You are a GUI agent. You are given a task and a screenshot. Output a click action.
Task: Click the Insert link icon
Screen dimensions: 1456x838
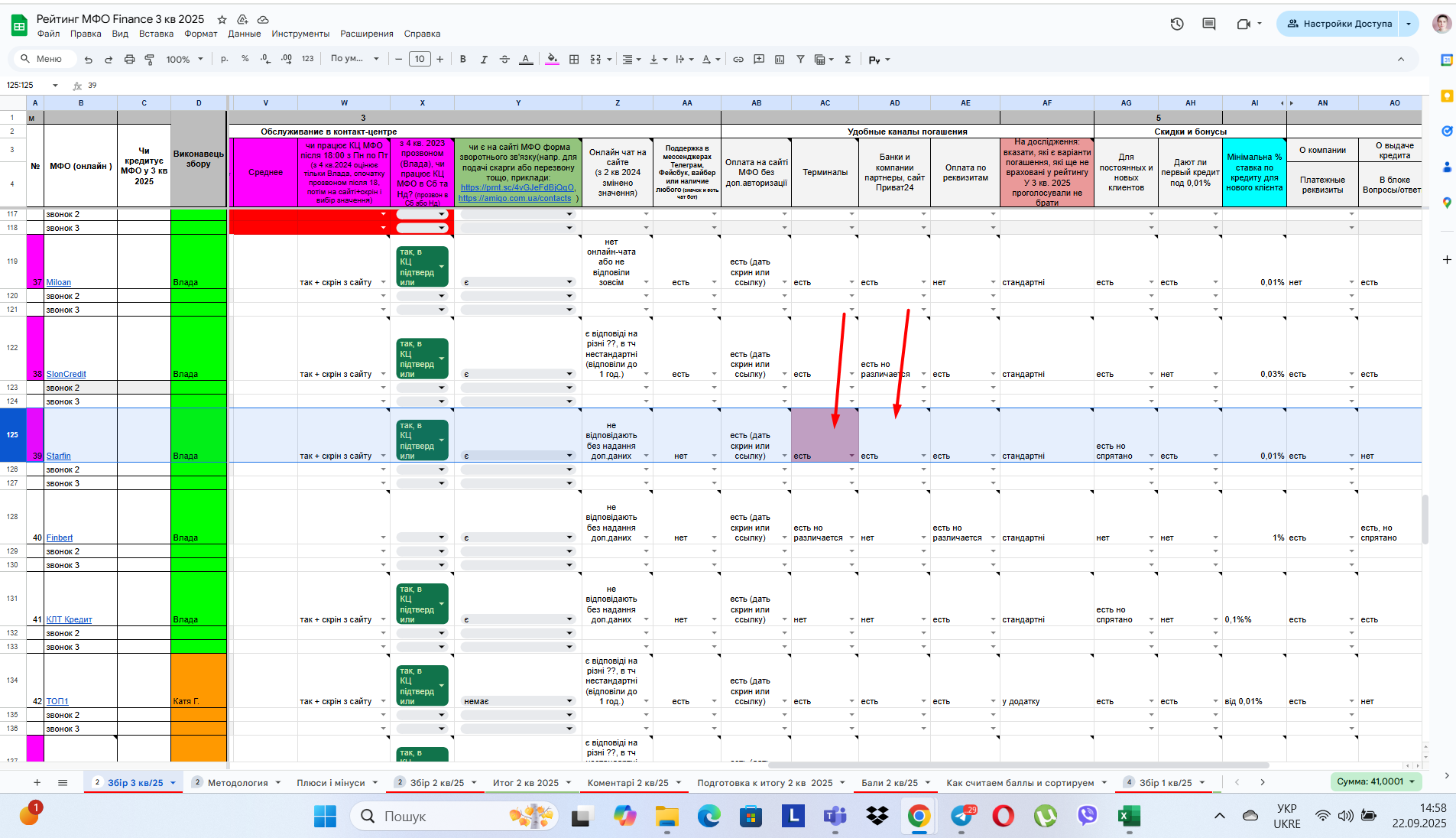[x=738, y=59]
